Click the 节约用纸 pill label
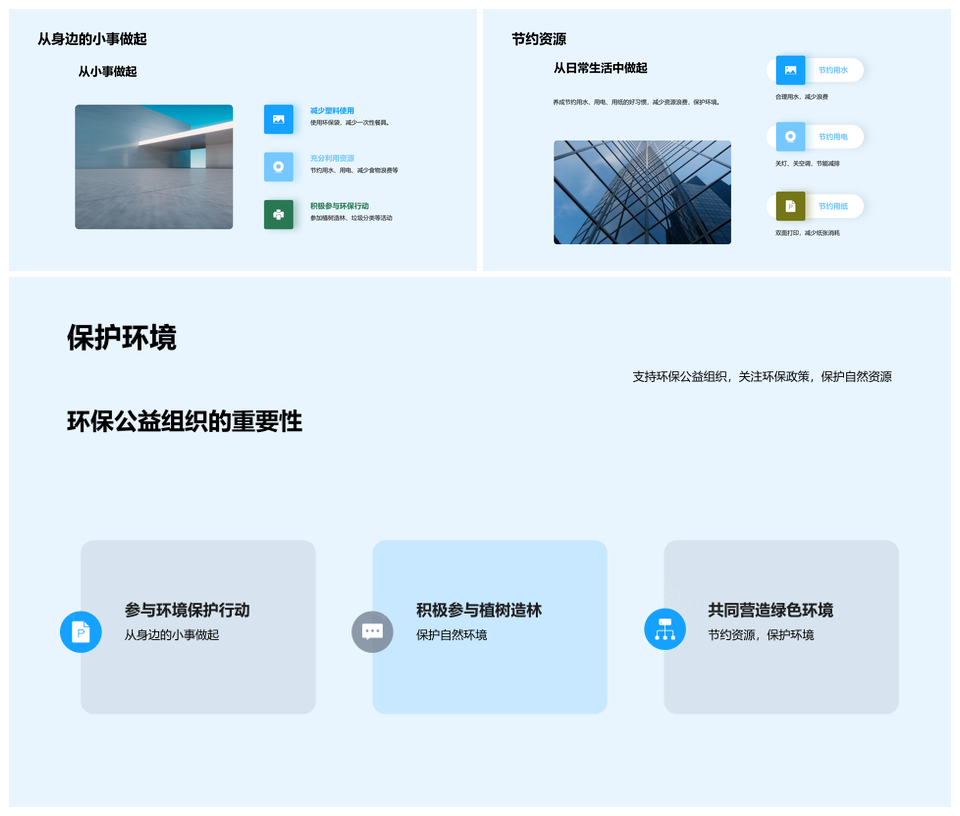Image resolution: width=960 pixels, height=816 pixels. [833, 206]
